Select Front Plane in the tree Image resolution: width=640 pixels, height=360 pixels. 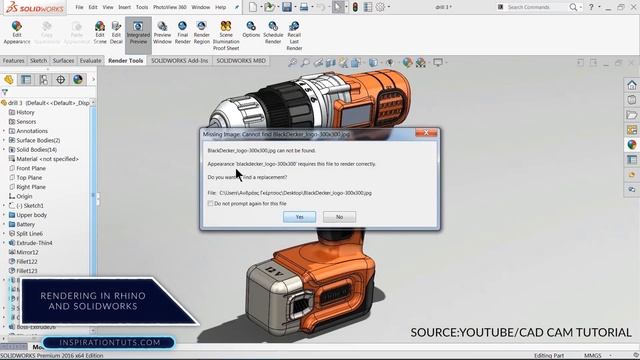click(x=27, y=169)
